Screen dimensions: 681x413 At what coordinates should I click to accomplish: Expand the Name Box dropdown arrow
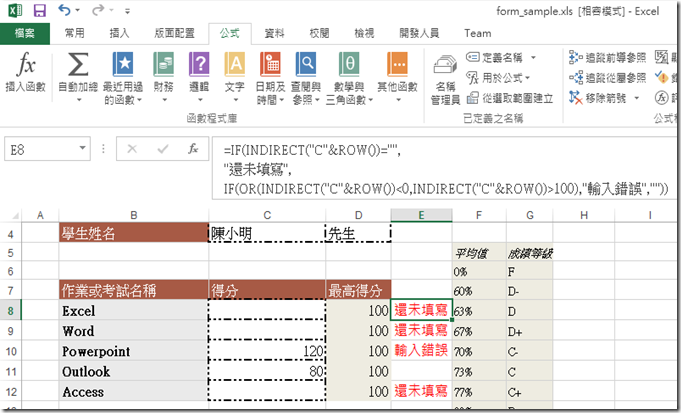click(x=82, y=148)
